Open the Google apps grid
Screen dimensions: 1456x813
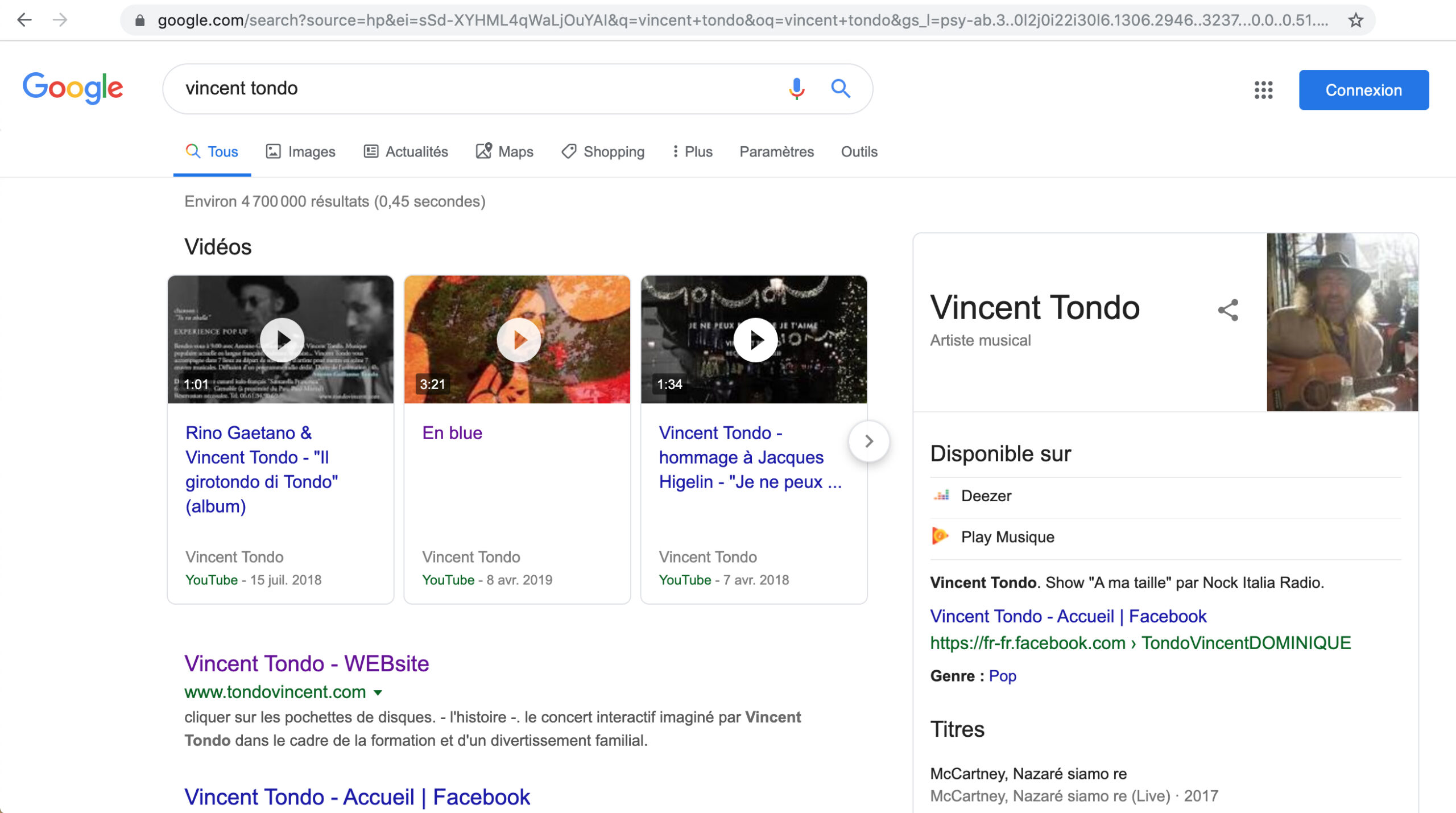[1263, 90]
